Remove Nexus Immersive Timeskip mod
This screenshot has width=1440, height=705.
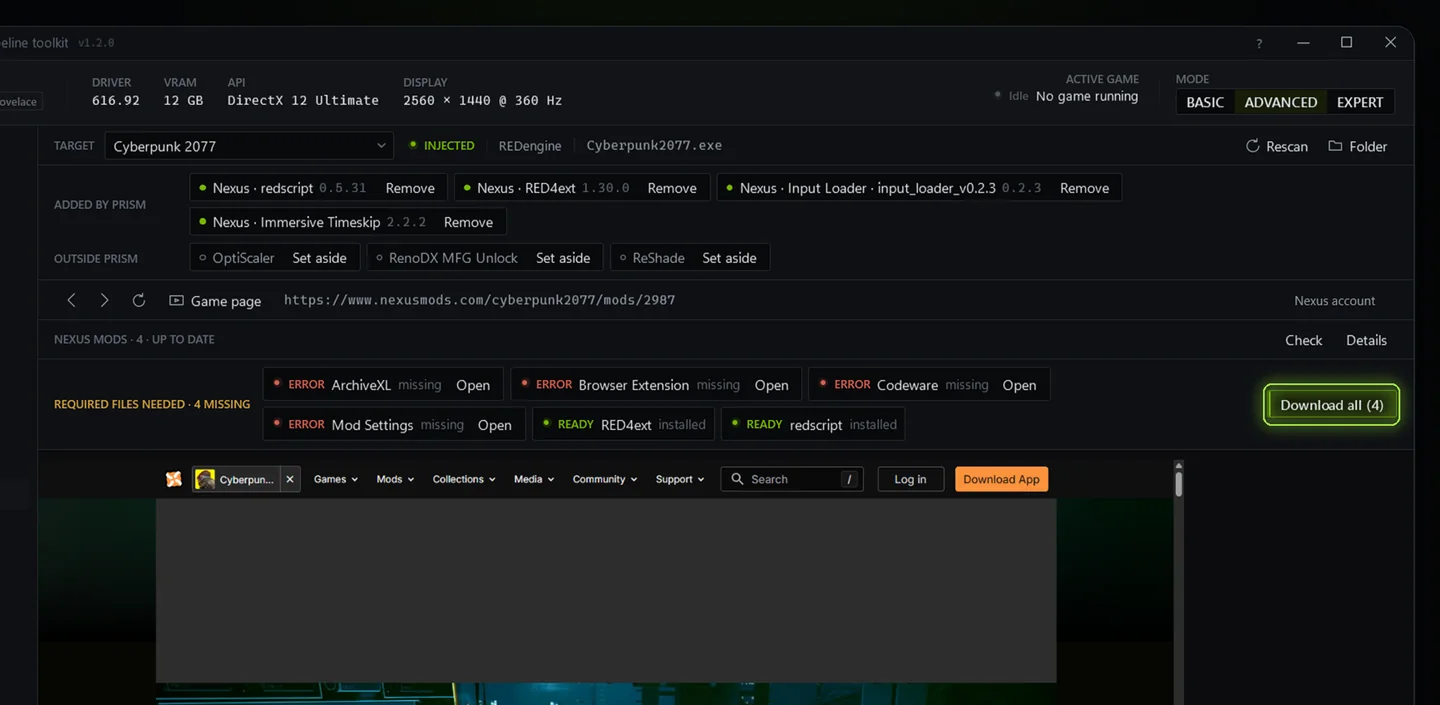click(x=468, y=222)
